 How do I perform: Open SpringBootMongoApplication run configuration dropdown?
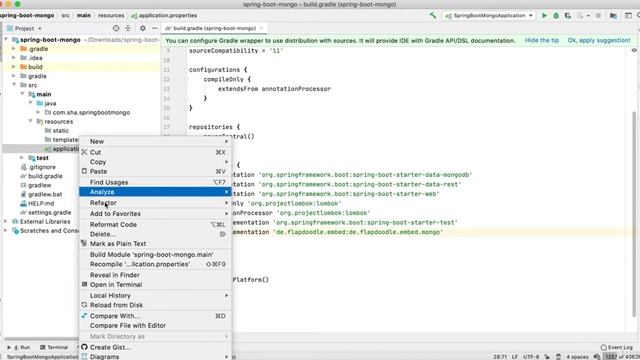pyautogui.click(x=489, y=16)
